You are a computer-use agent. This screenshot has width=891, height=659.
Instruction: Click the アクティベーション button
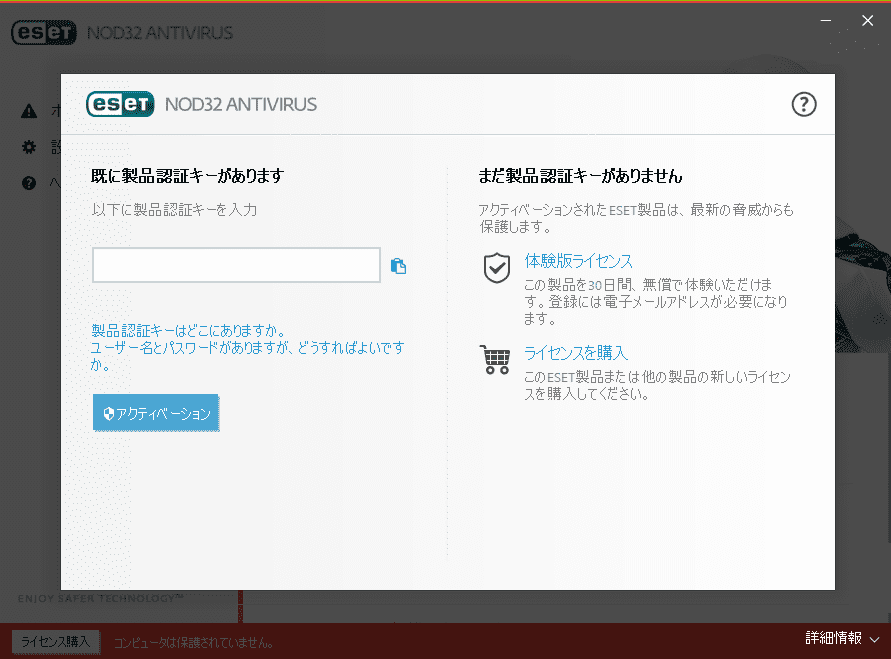click(156, 413)
